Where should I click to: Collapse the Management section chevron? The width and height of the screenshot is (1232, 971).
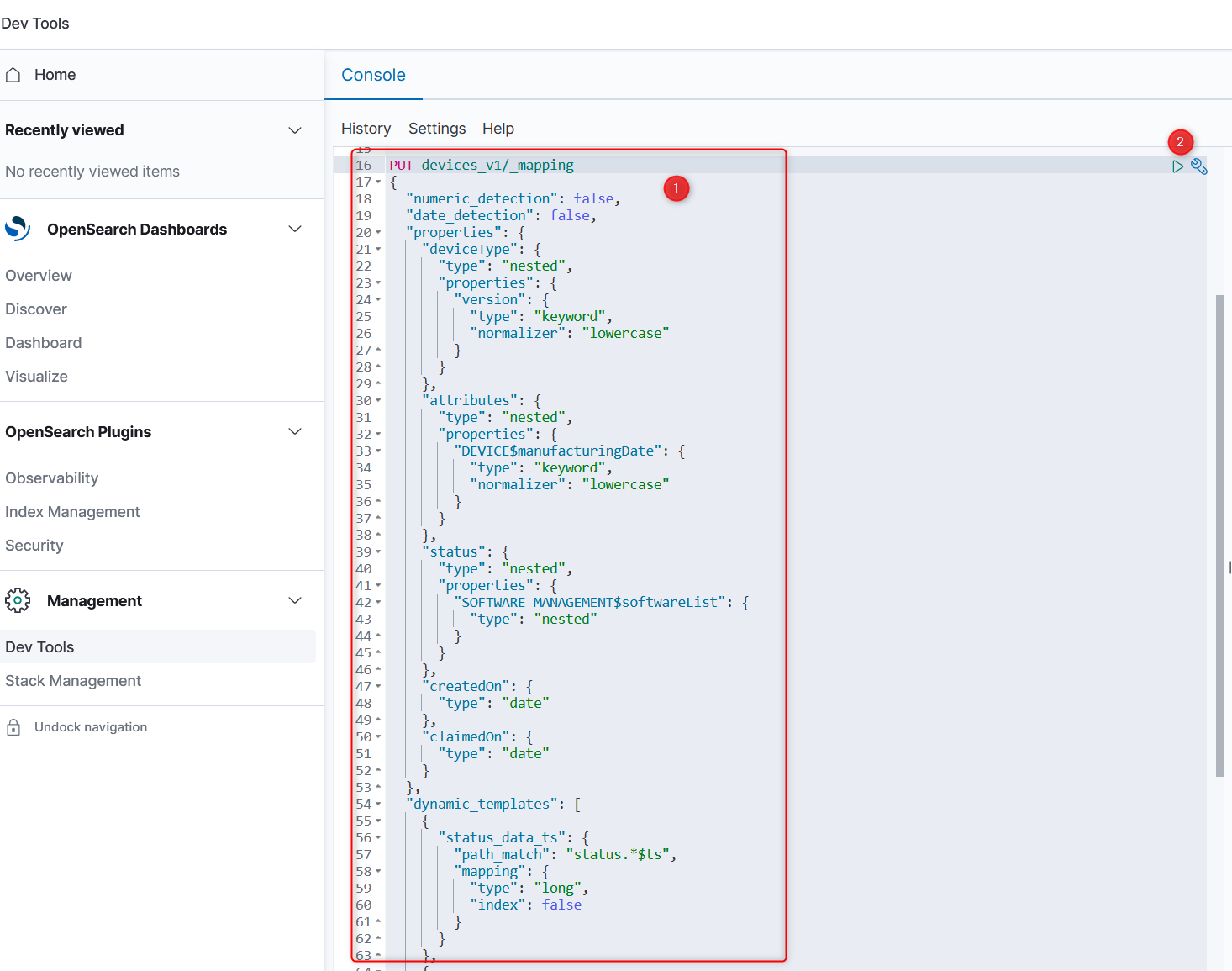click(x=295, y=600)
